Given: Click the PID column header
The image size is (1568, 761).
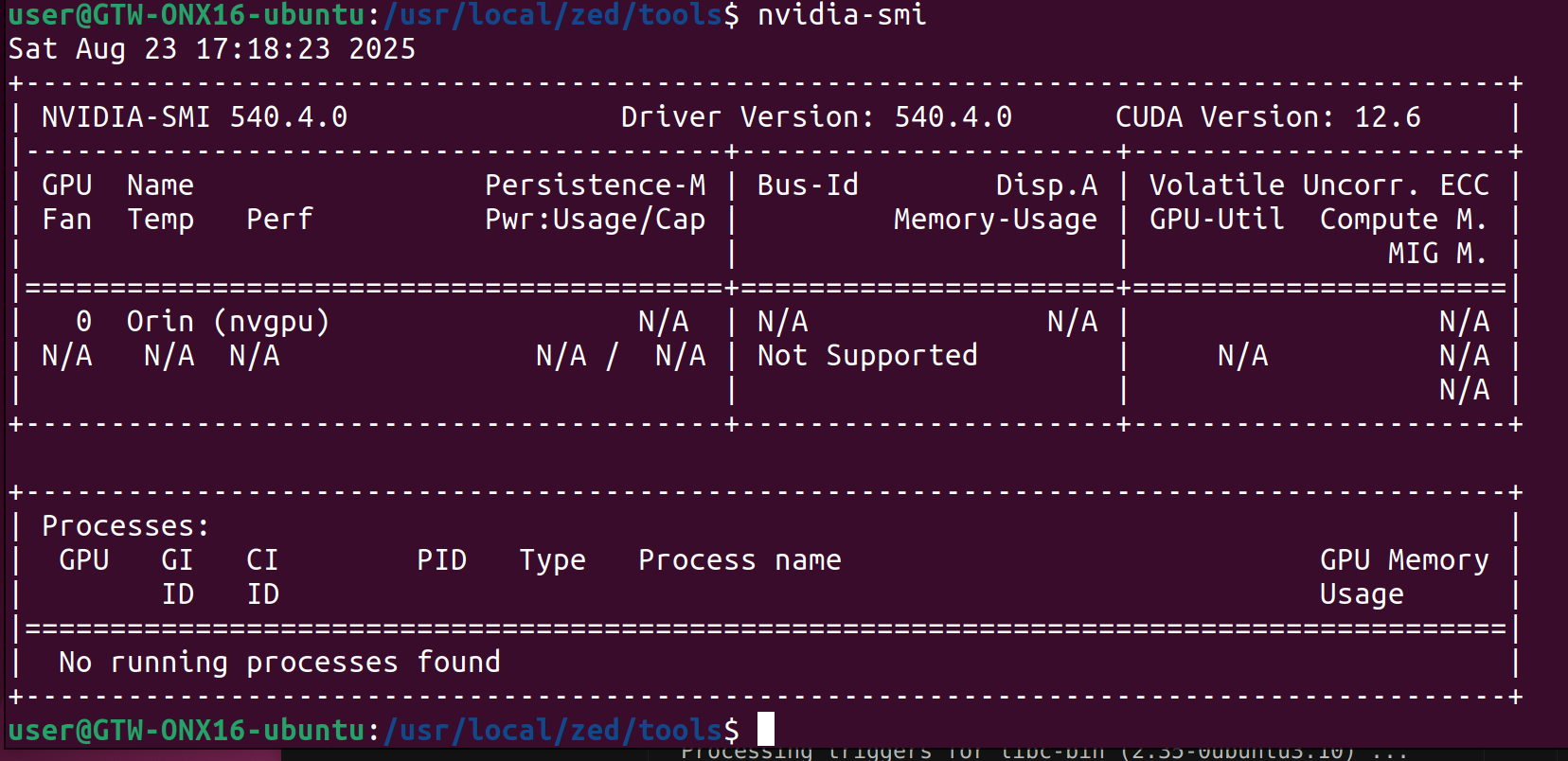Looking at the screenshot, I should point(441,560).
